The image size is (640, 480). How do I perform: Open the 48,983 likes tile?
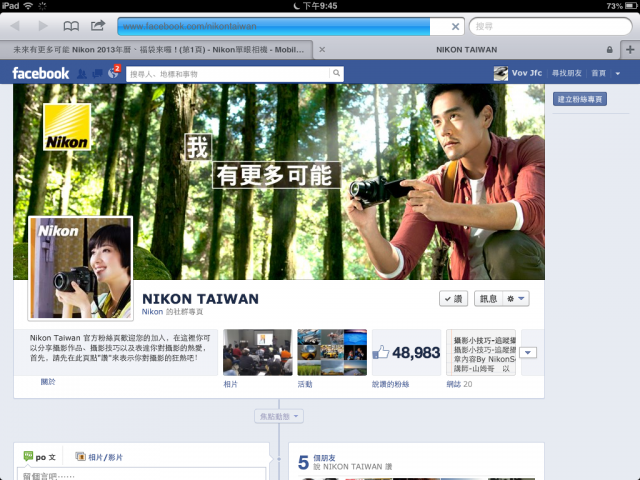pos(407,352)
